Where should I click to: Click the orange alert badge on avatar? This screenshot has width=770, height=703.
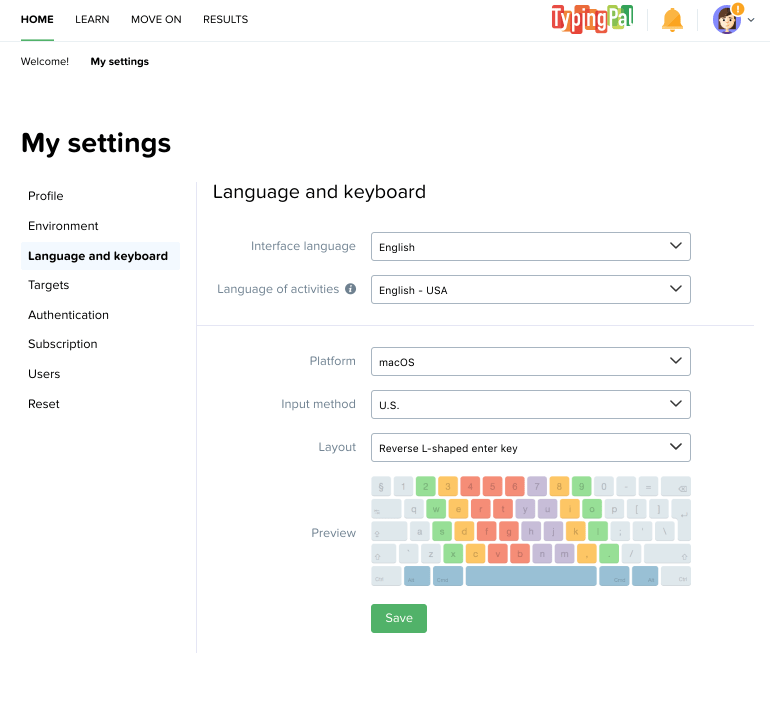coord(738,9)
